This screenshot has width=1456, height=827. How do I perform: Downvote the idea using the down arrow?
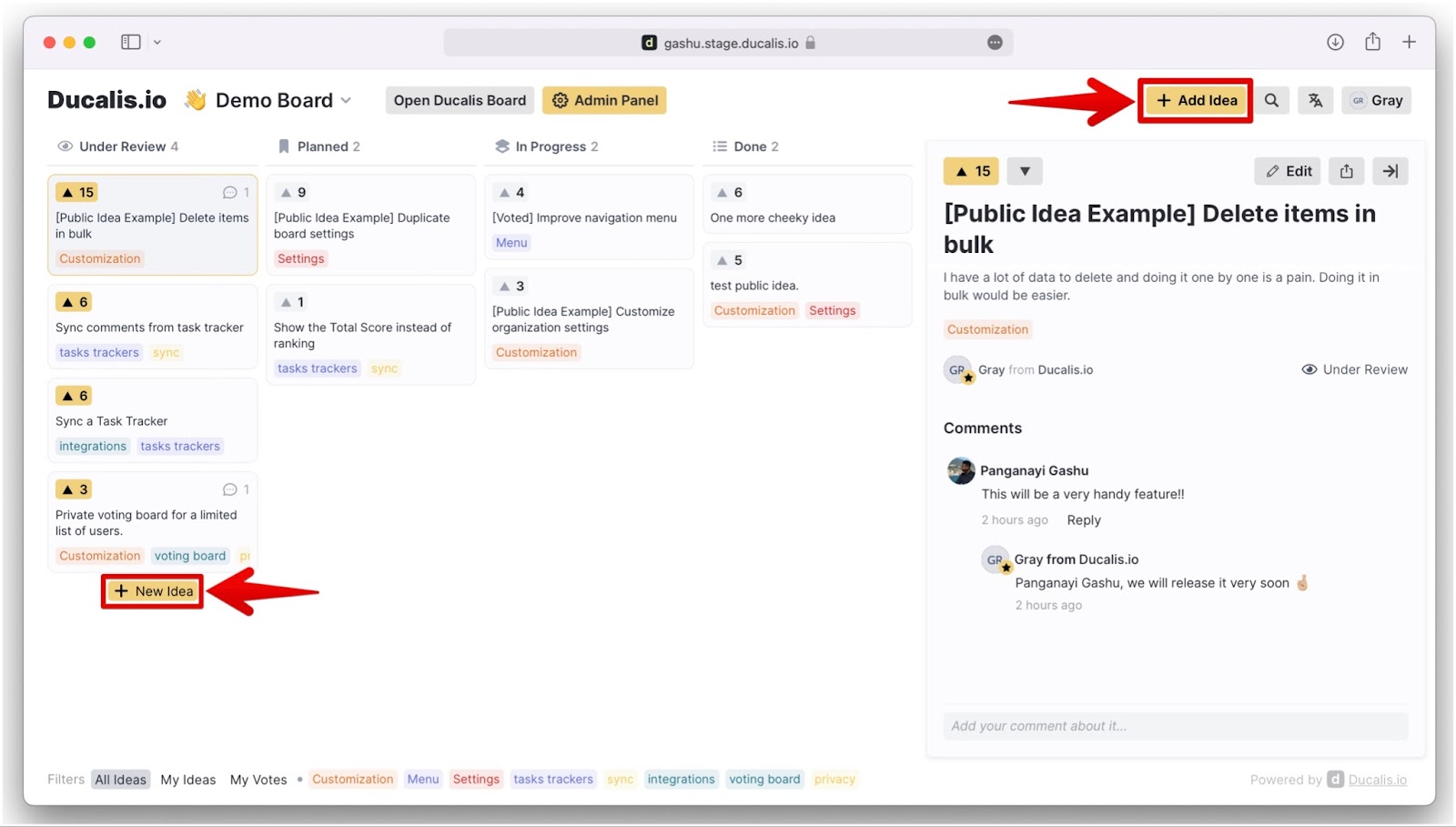[1025, 171]
